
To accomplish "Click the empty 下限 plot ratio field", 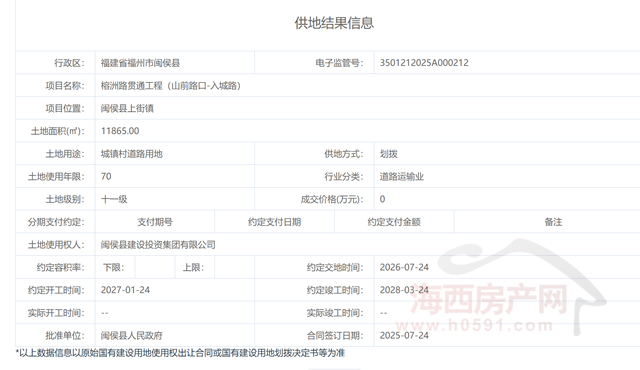I will [x=155, y=267].
